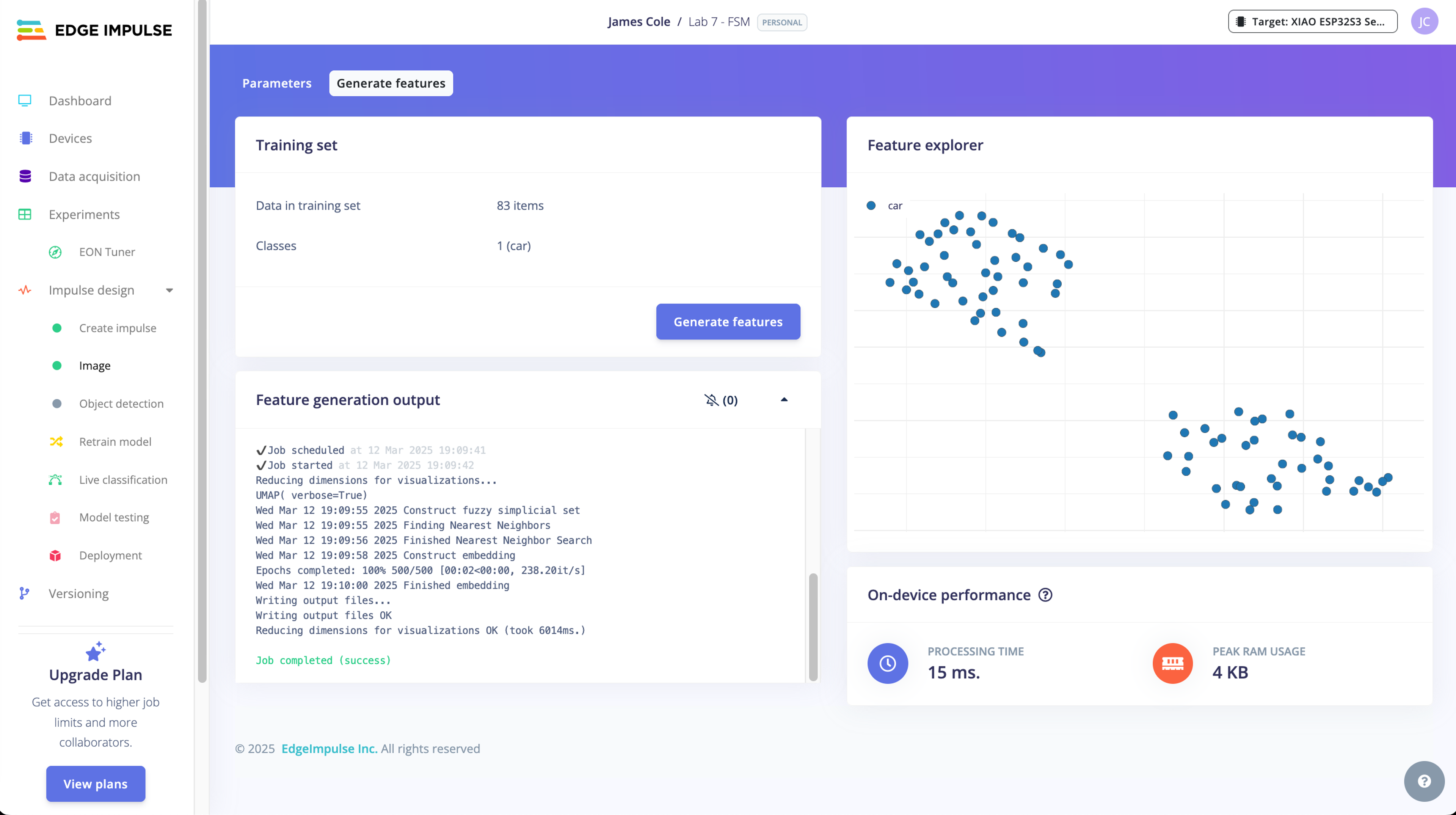Viewport: 1456px width, 815px height.
Task: Open the EdgeImpulse Inc. footer link
Action: pos(329,748)
